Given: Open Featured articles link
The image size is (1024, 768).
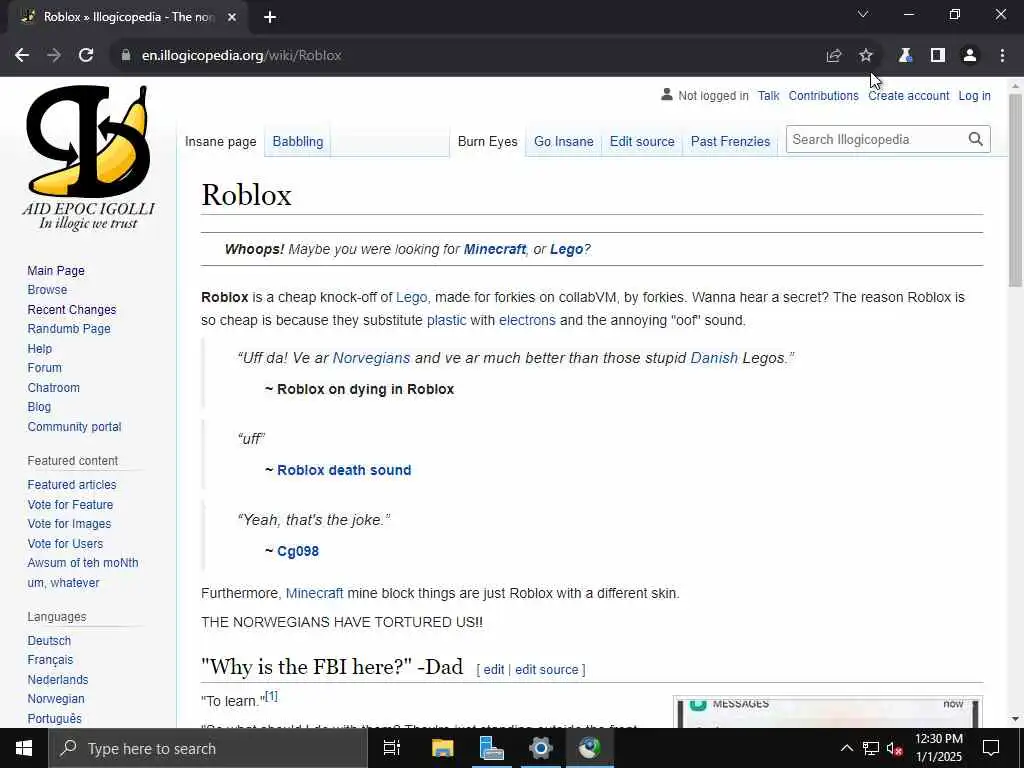Looking at the screenshot, I should point(72,485).
